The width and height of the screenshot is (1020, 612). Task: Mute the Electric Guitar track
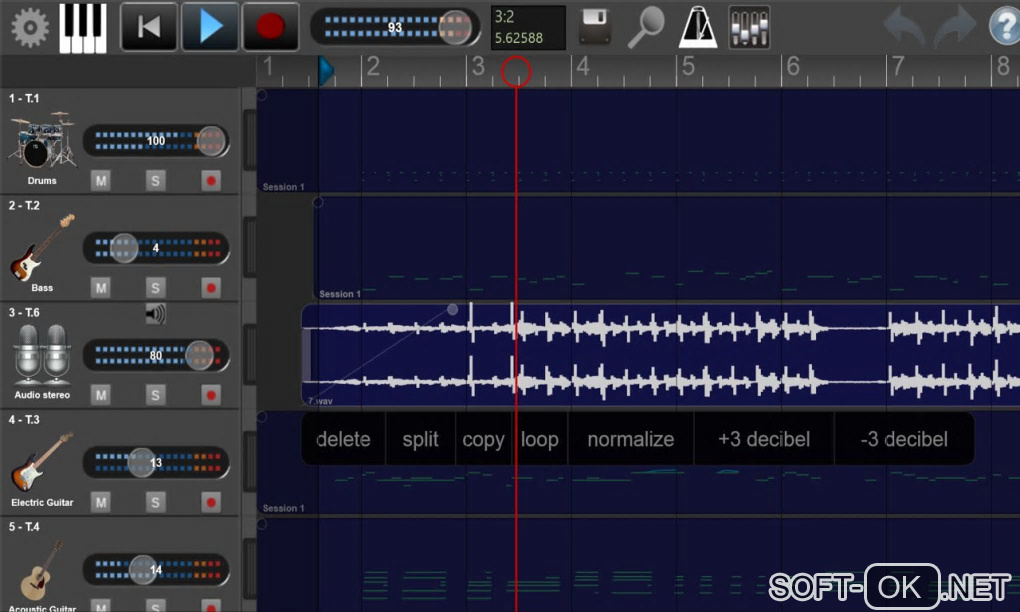[100, 502]
